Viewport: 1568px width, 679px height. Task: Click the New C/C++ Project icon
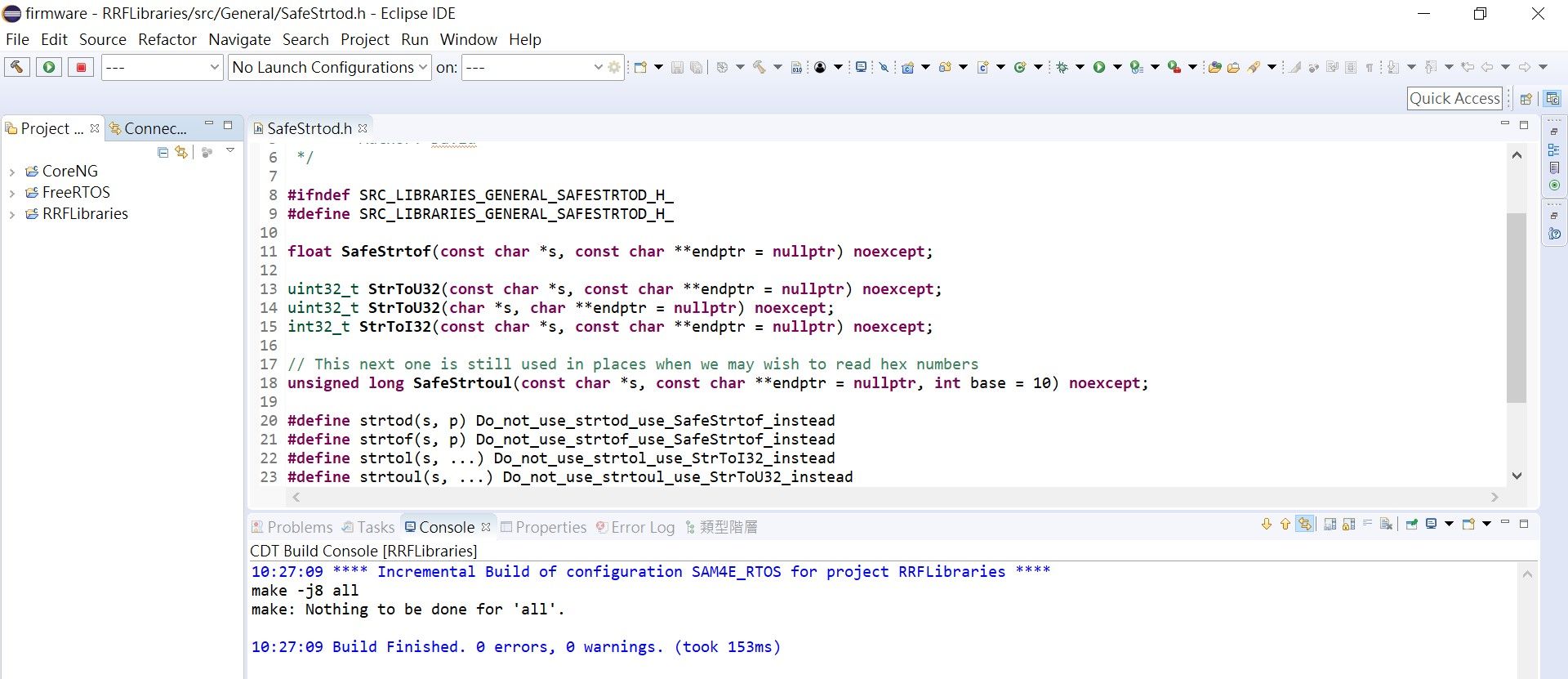pyautogui.click(x=907, y=67)
